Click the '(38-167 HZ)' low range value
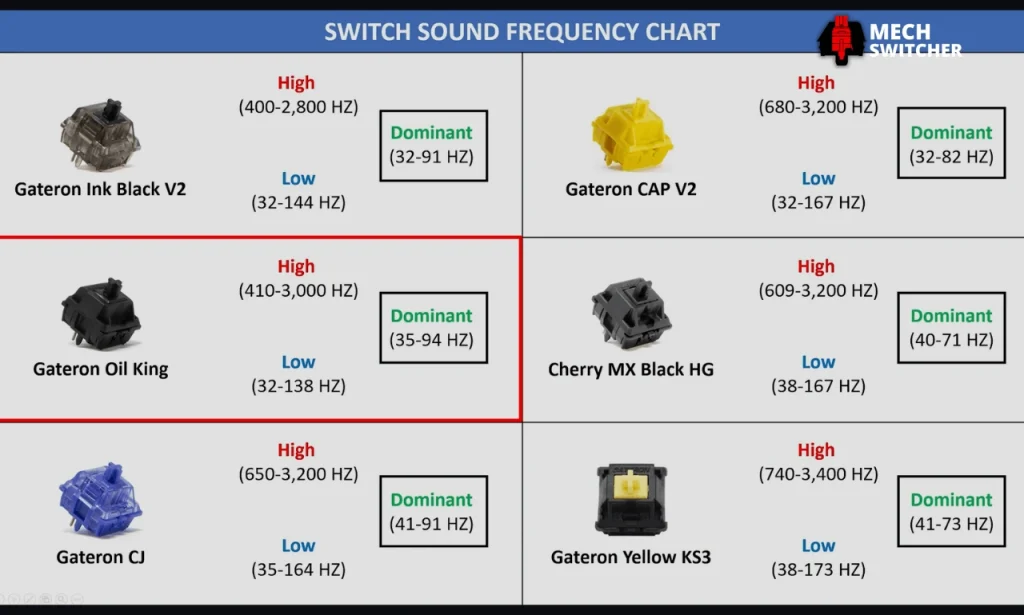Screen dimensions: 1024x615 tap(818, 386)
